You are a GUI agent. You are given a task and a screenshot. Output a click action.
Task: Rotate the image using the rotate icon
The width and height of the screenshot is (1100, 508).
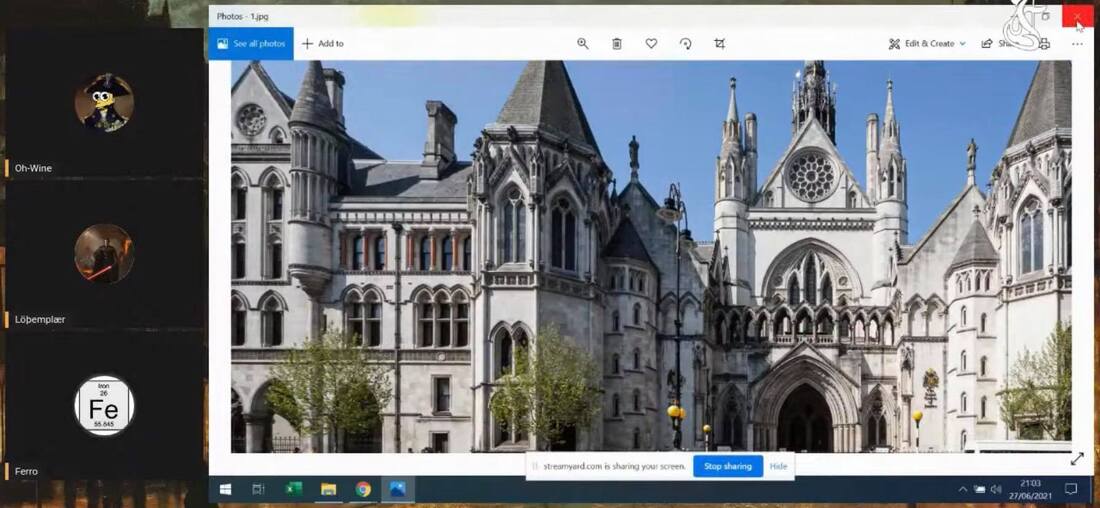point(685,44)
